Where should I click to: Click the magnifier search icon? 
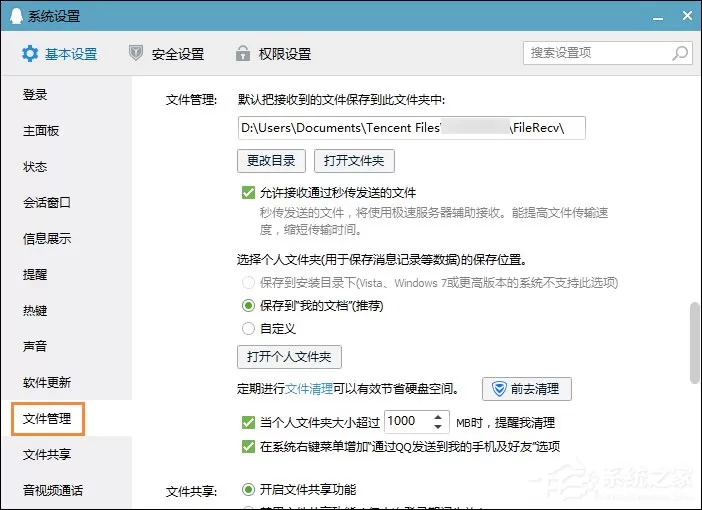680,53
